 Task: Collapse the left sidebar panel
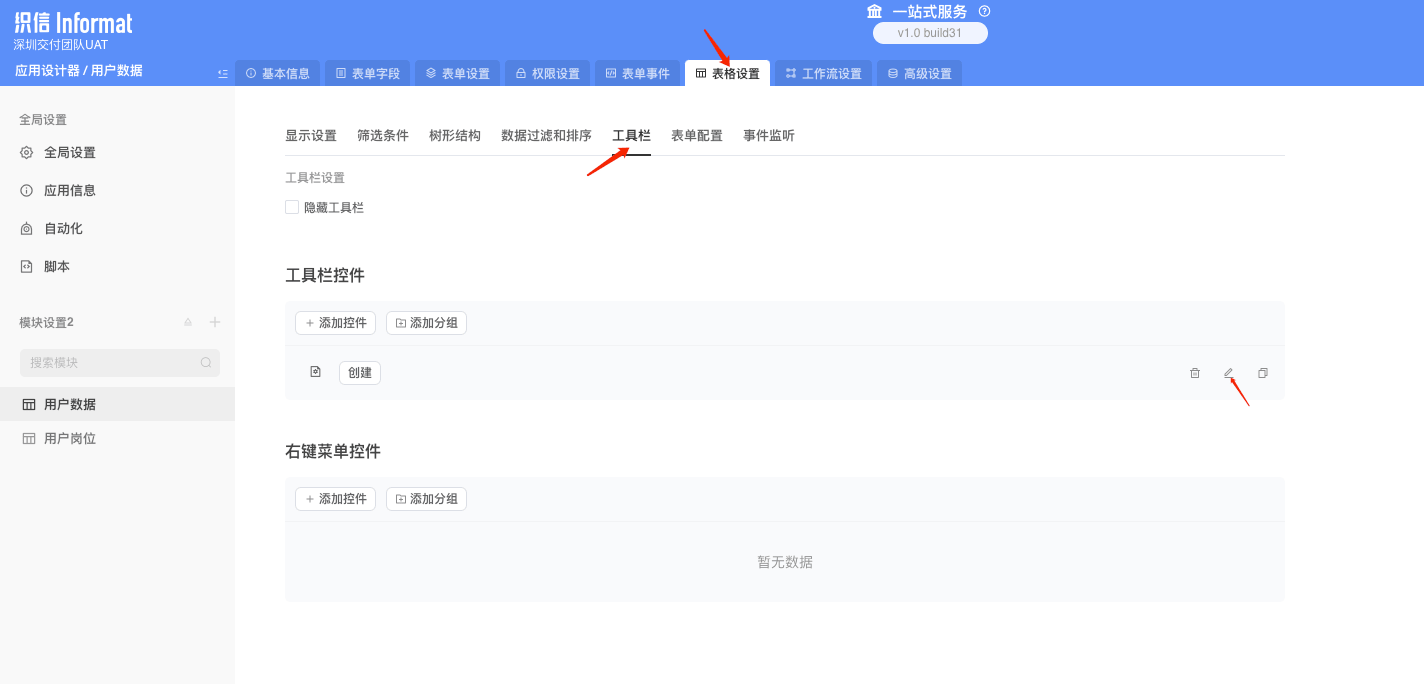[x=222, y=72]
